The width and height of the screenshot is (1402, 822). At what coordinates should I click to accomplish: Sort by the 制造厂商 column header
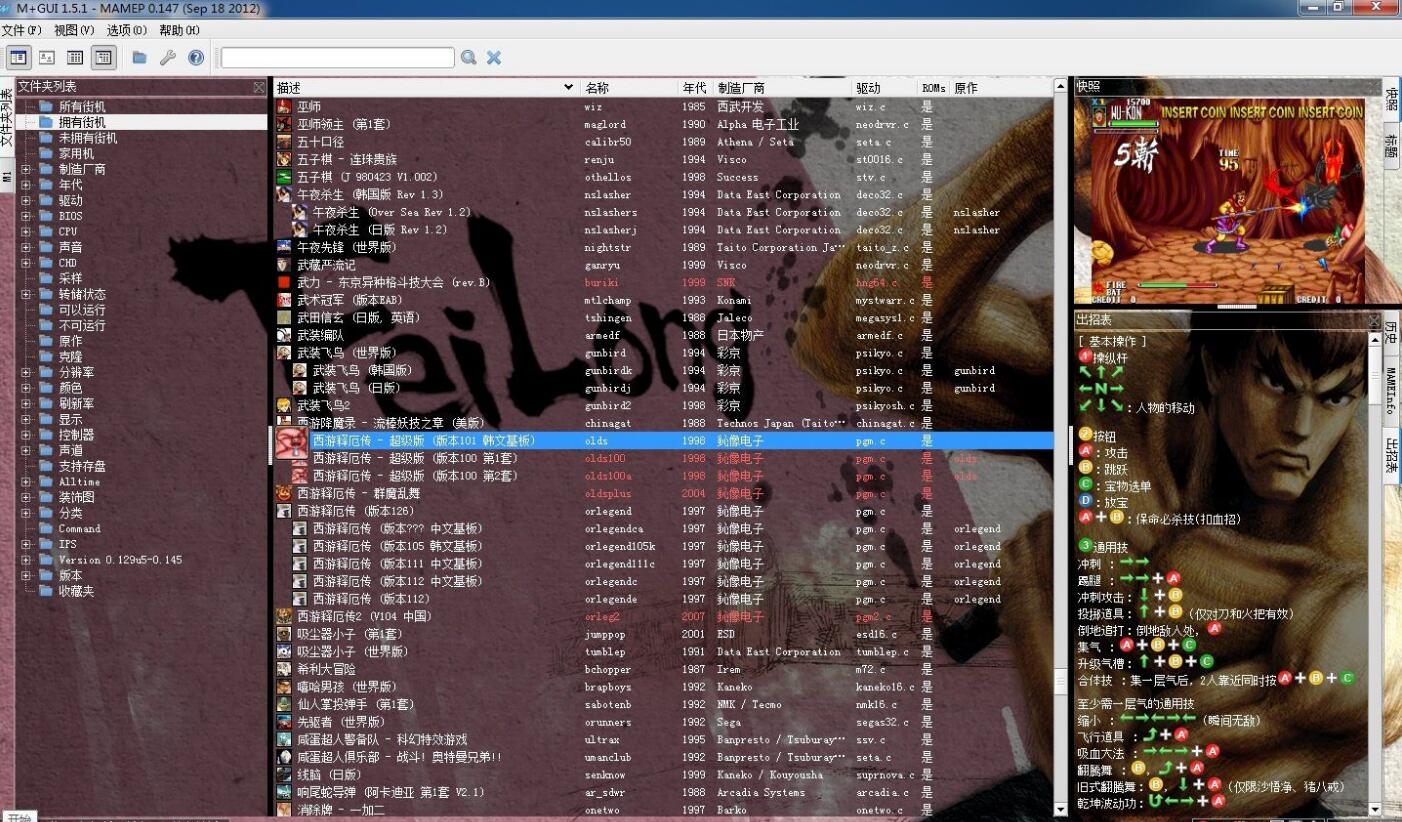pos(783,88)
